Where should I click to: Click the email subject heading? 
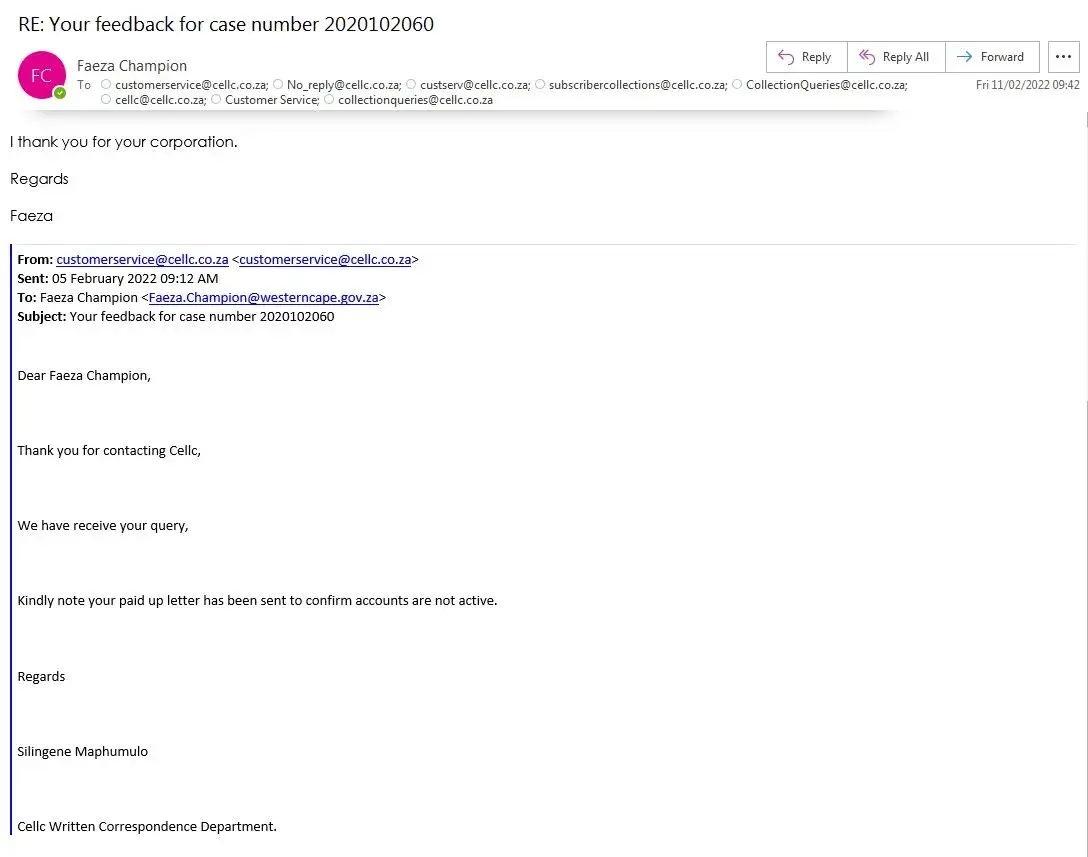click(x=226, y=24)
